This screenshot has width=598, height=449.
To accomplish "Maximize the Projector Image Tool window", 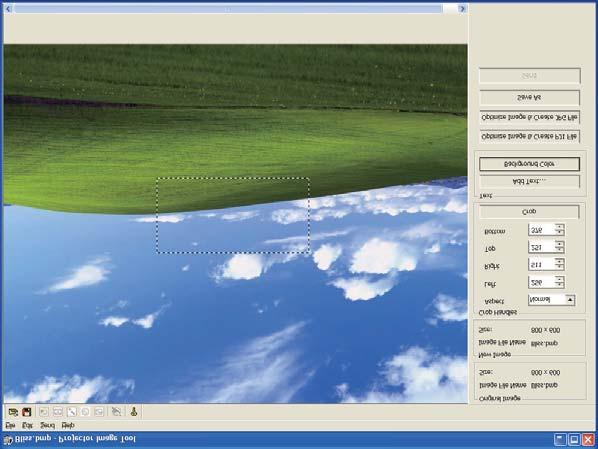I will coord(574,440).
